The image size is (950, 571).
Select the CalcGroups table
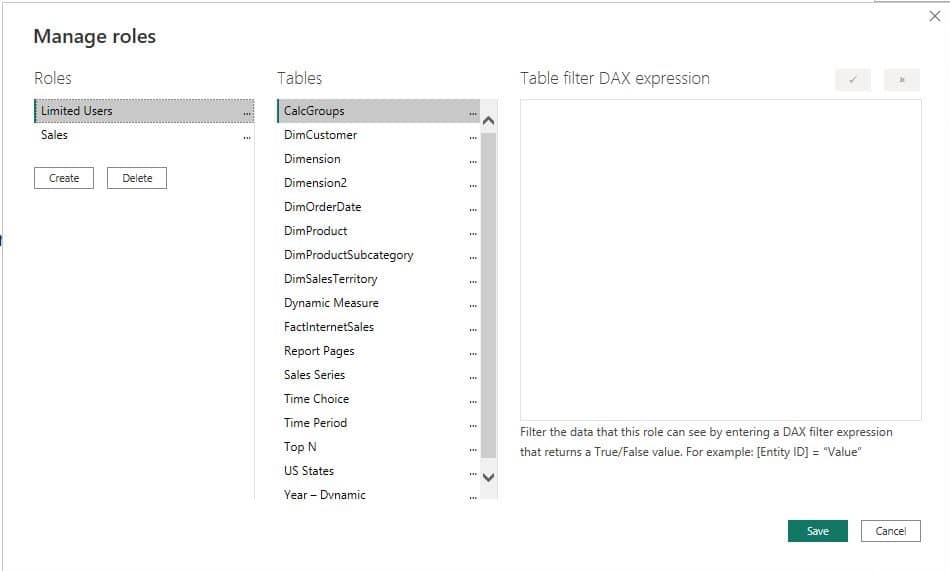[378, 111]
